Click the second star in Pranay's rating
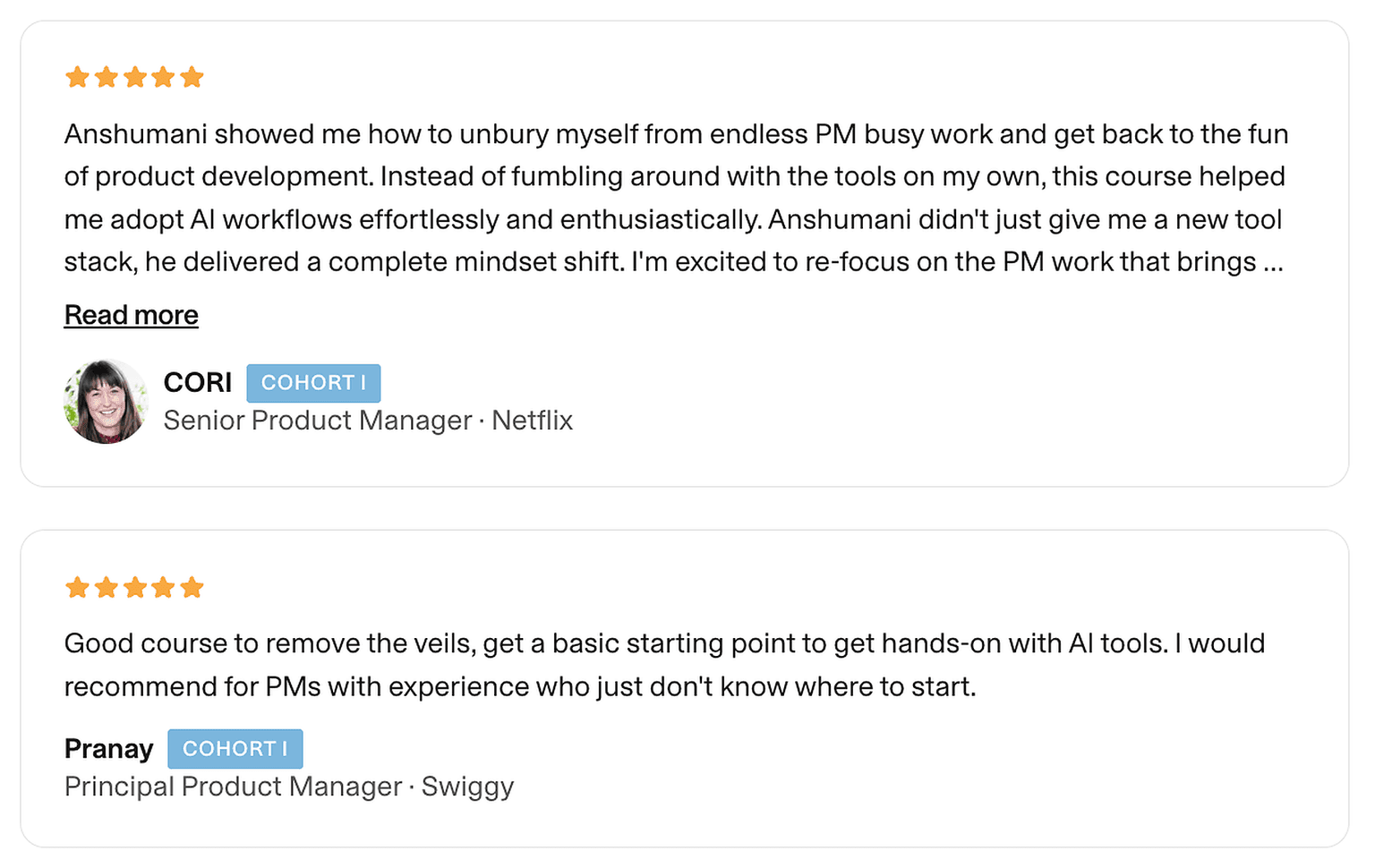Screen dimensions: 1375x868 [x=107, y=588]
